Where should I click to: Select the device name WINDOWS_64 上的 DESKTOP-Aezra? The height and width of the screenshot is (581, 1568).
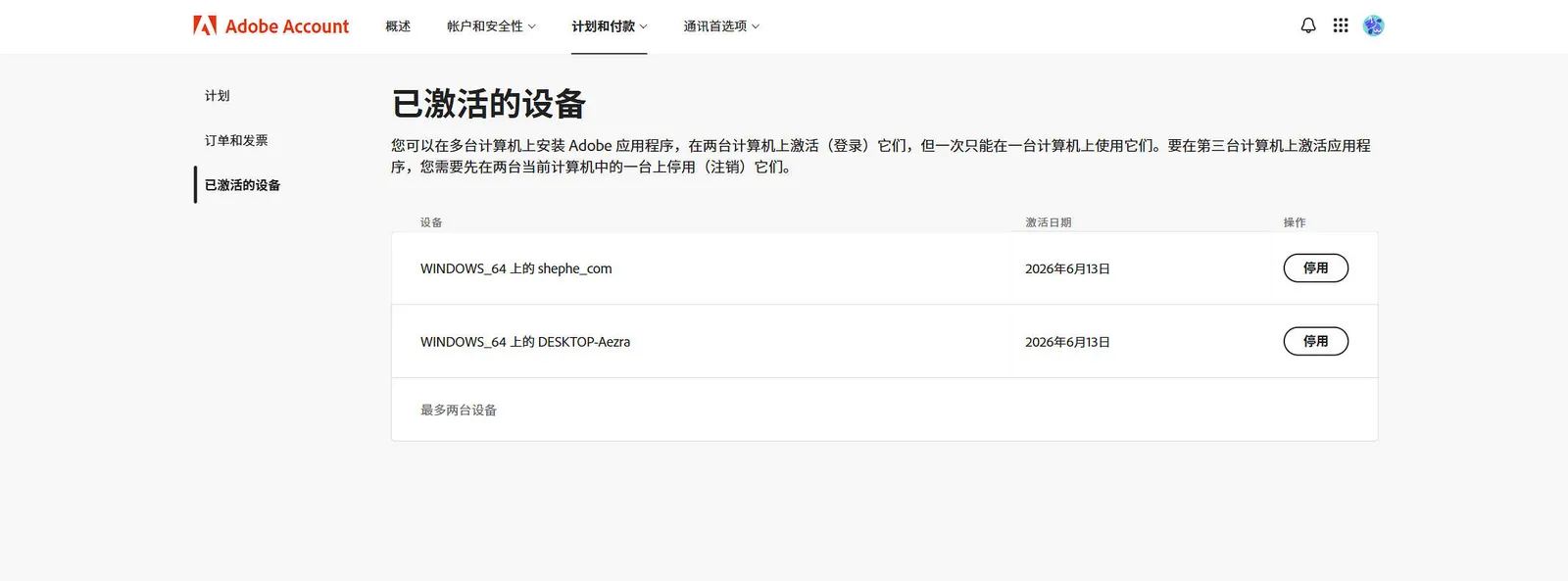point(525,342)
